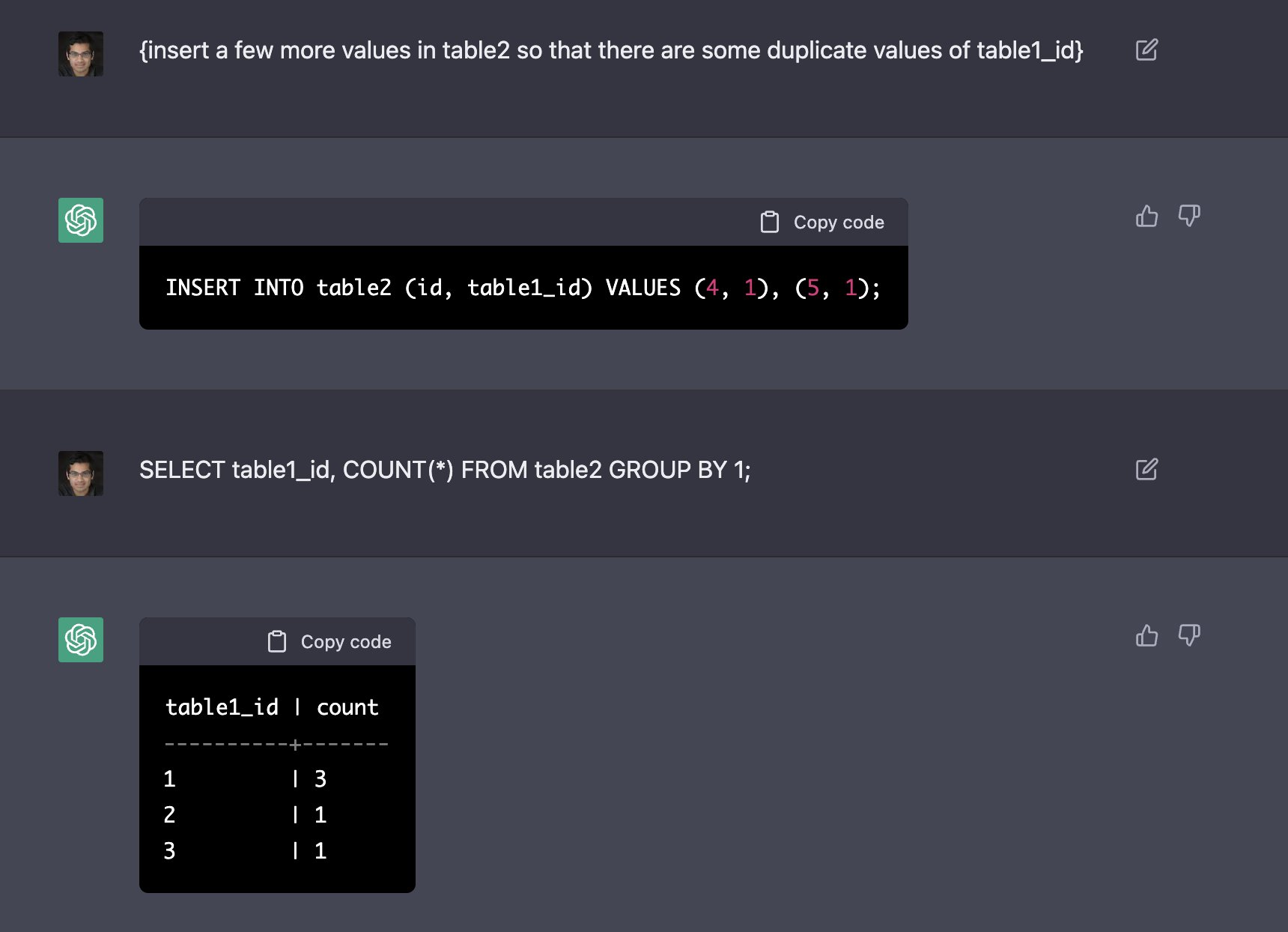Click the '{insert a few more values' prompt text
The width and height of the screenshot is (1288, 932).
[611, 50]
